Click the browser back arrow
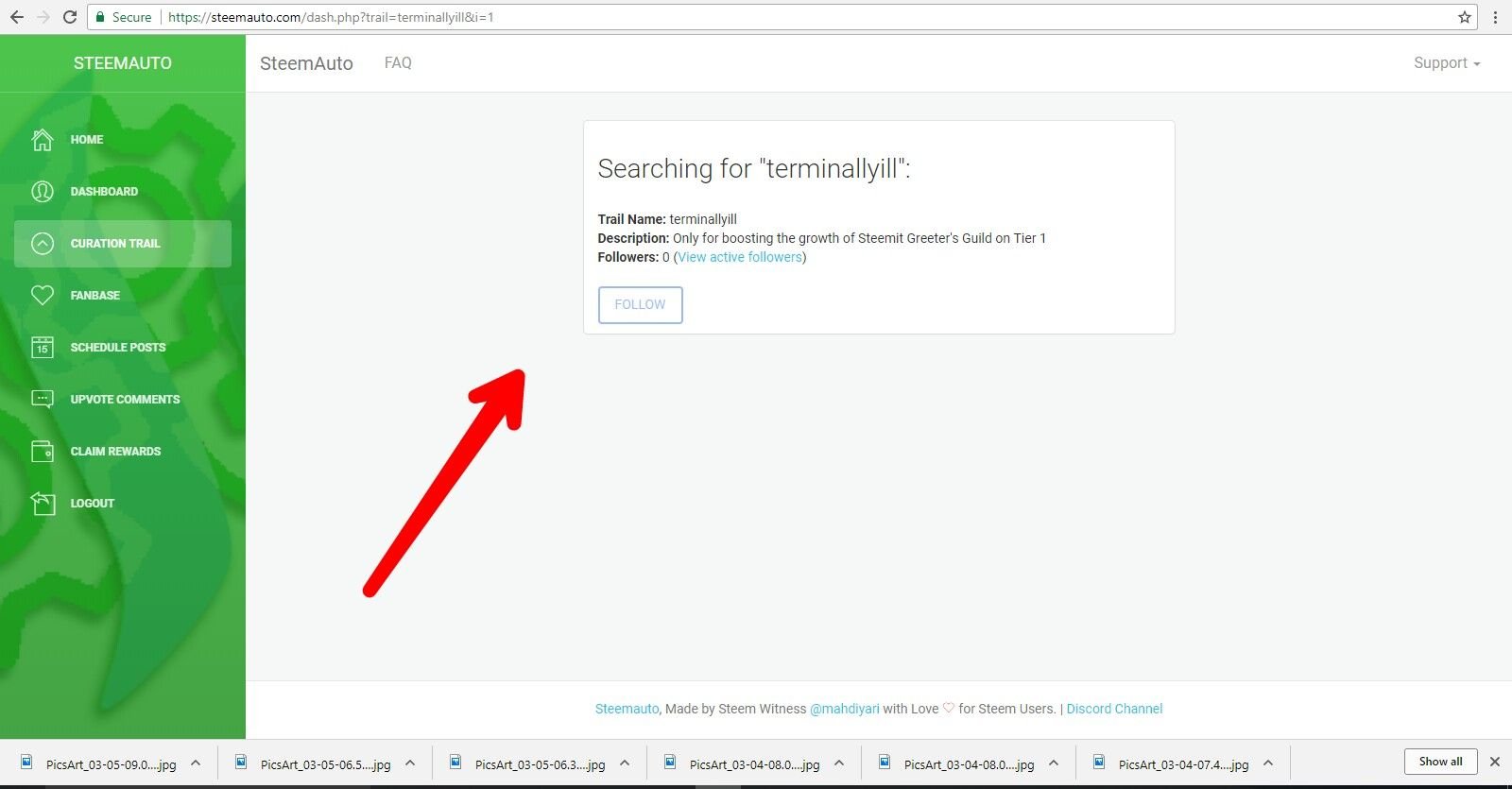 coord(17,17)
